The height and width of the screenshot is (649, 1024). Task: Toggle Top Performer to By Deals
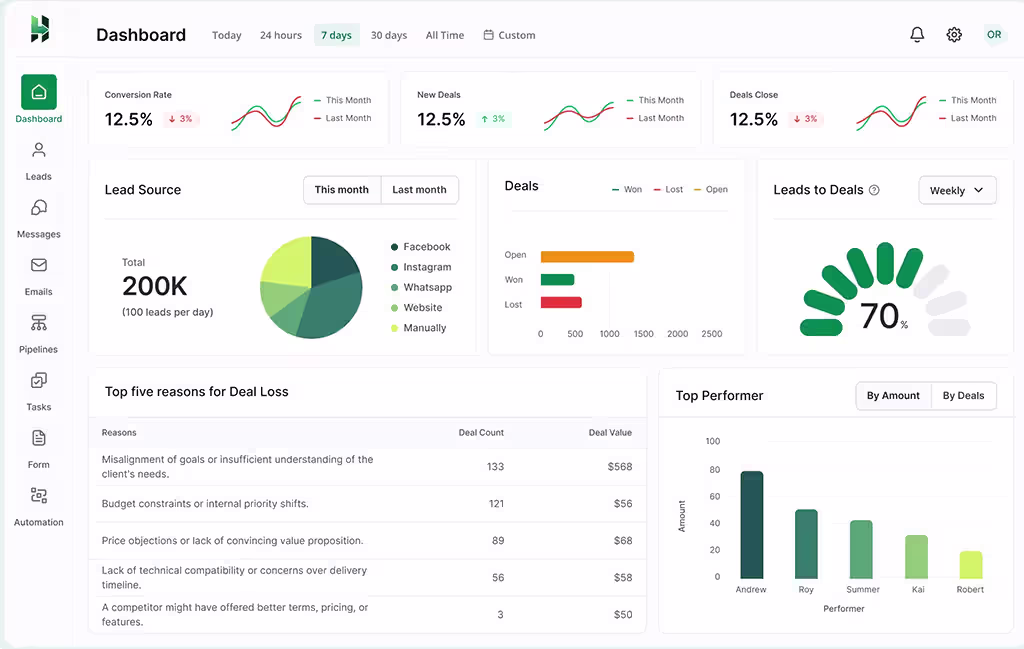point(963,395)
